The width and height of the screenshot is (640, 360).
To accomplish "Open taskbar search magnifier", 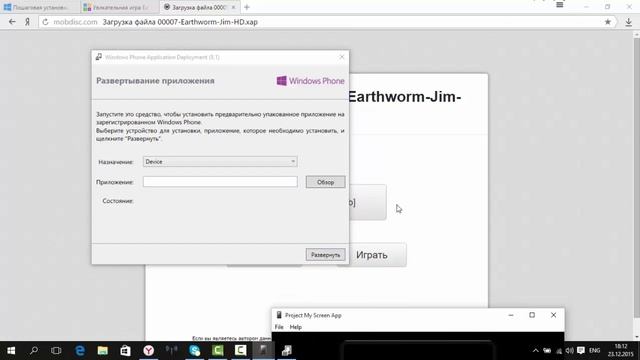I will [34, 351].
